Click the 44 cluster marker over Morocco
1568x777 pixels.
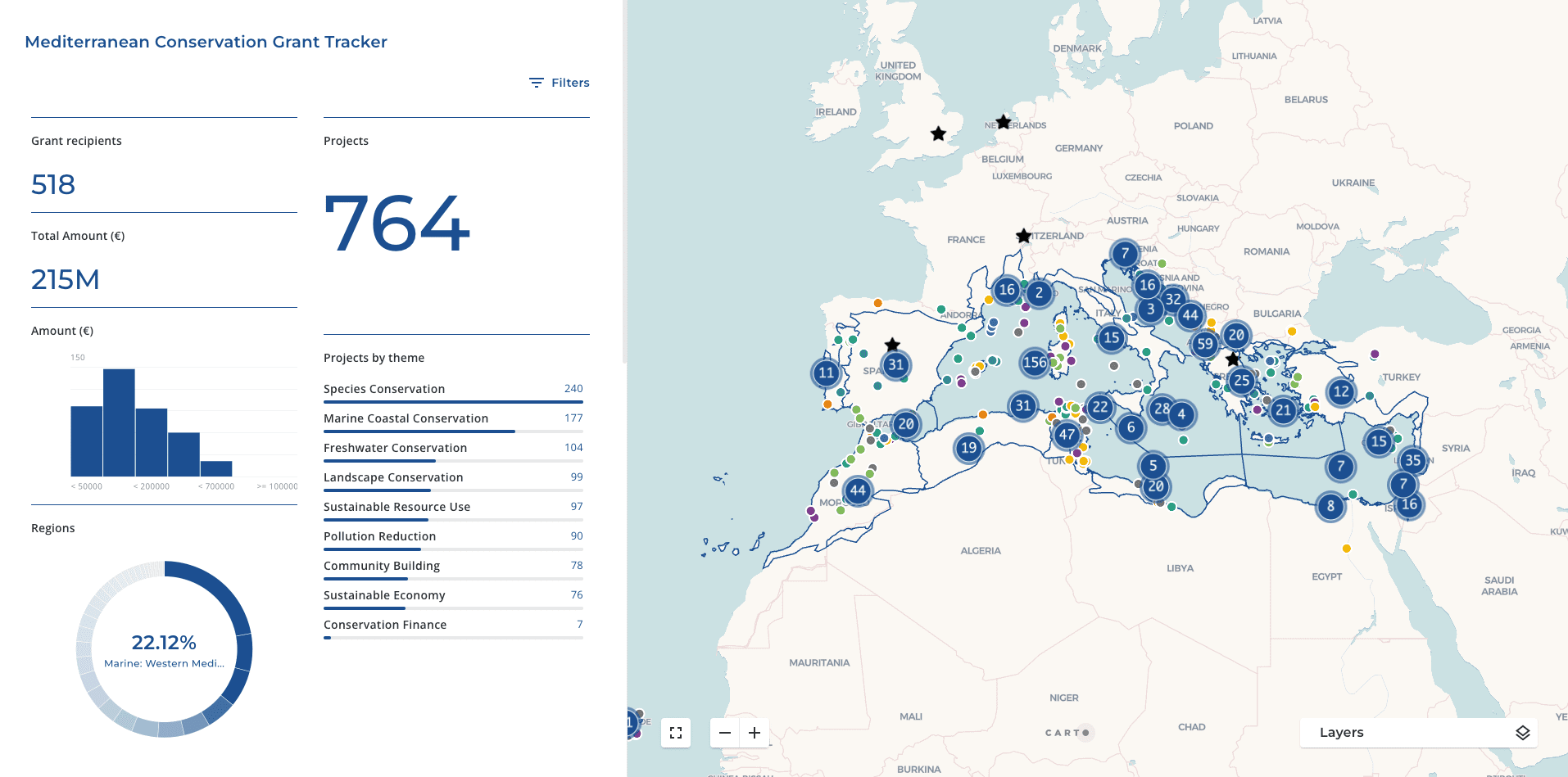(857, 491)
